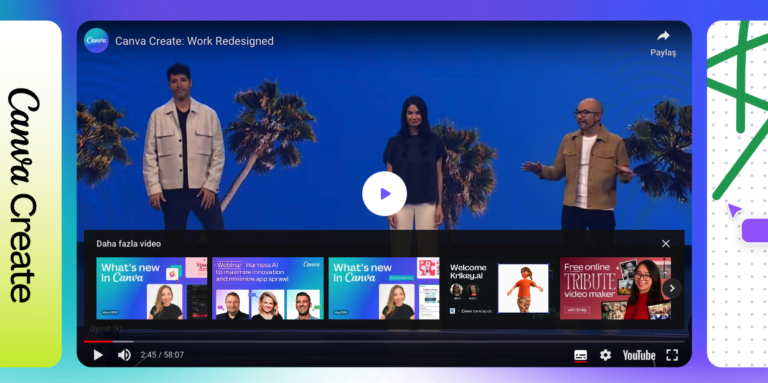Enter fullscreen with the fullscreen icon

click(672, 355)
